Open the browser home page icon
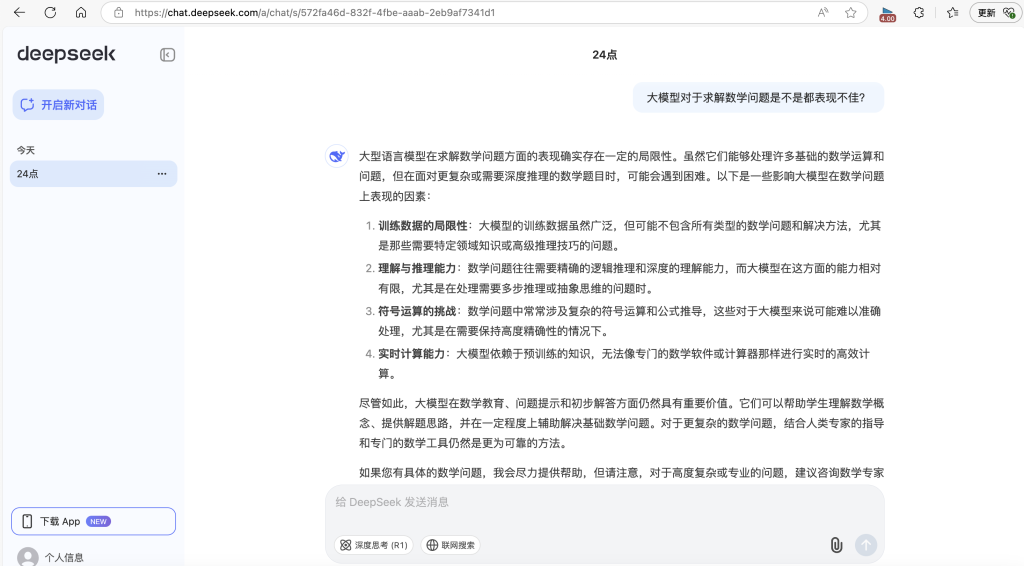The width and height of the screenshot is (1024, 566). 81,12
